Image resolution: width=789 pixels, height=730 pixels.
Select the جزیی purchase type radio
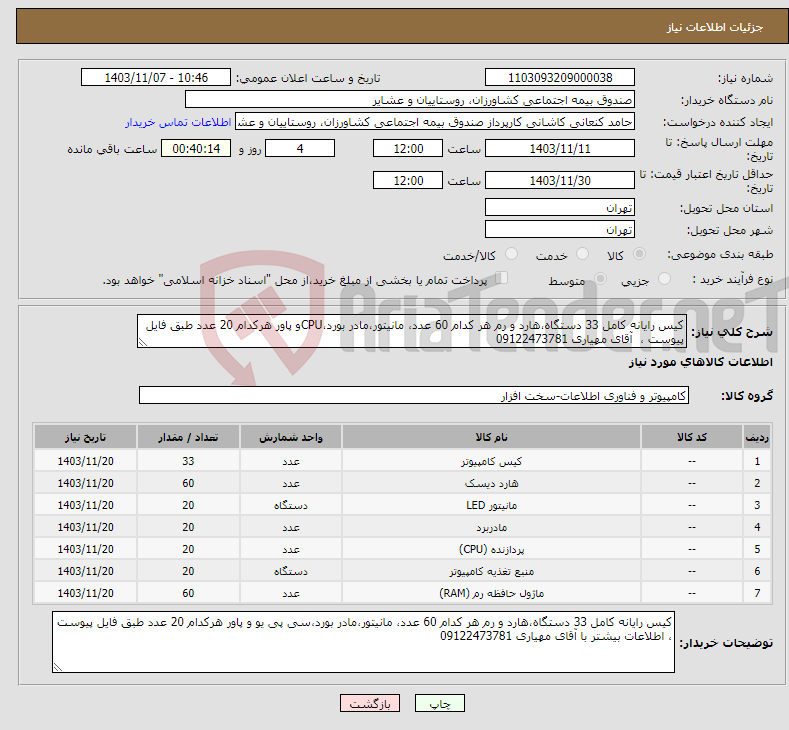click(664, 279)
